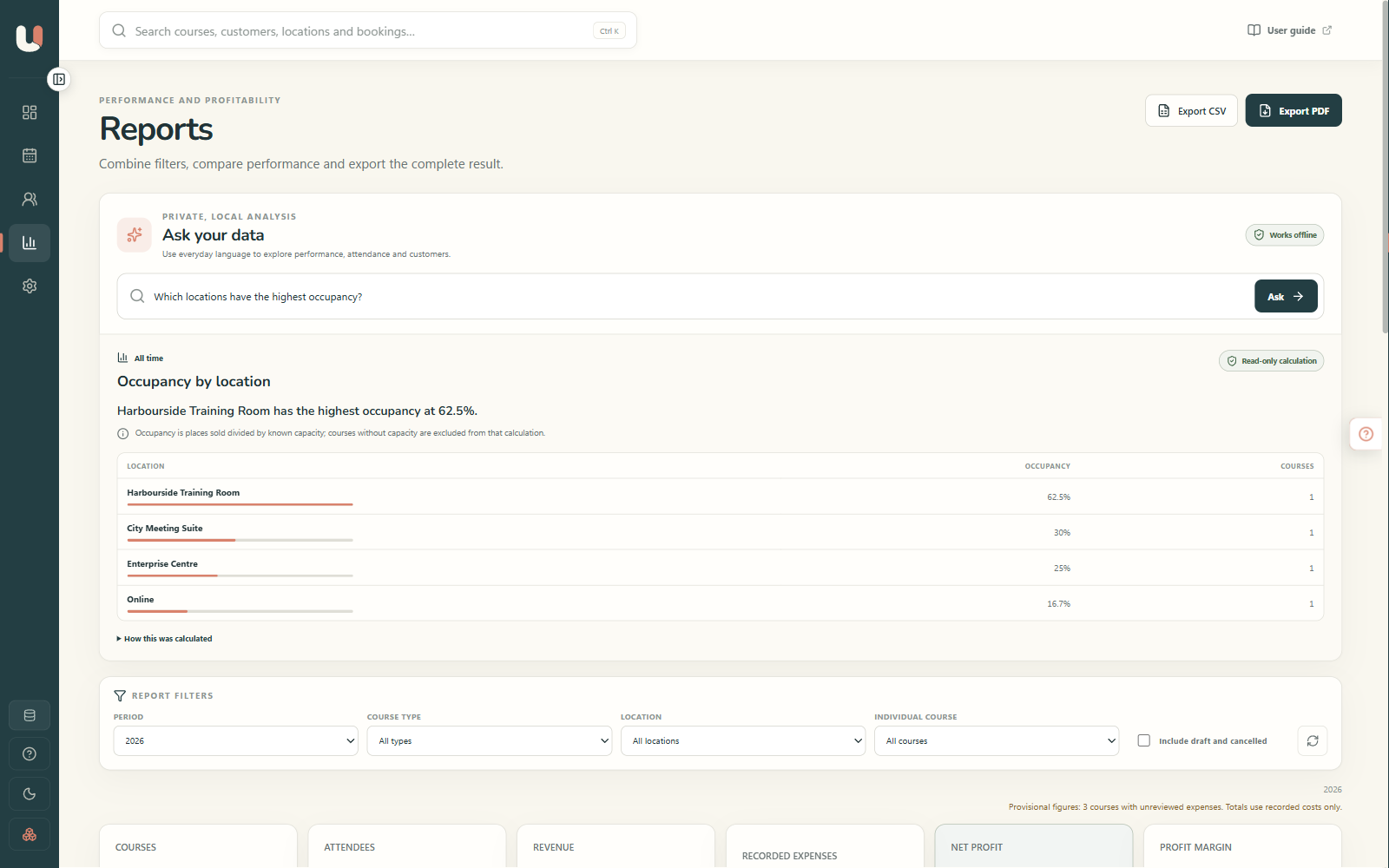Click the Online location row
The image size is (1389, 868).
point(721,603)
